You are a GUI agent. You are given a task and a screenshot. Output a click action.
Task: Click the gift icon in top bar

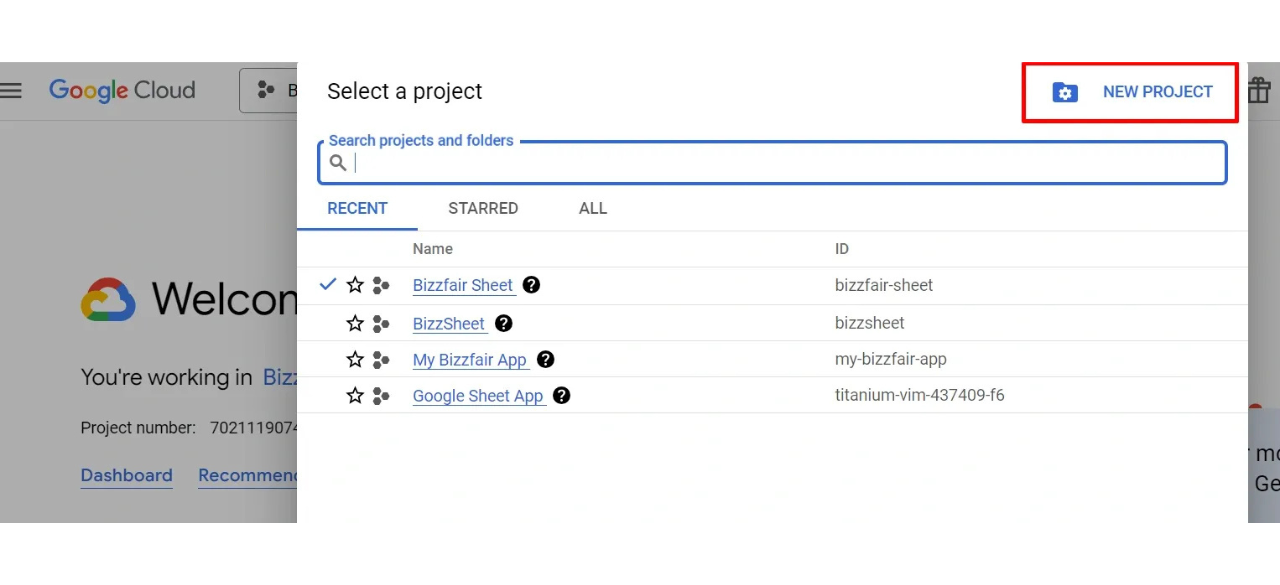click(1259, 91)
